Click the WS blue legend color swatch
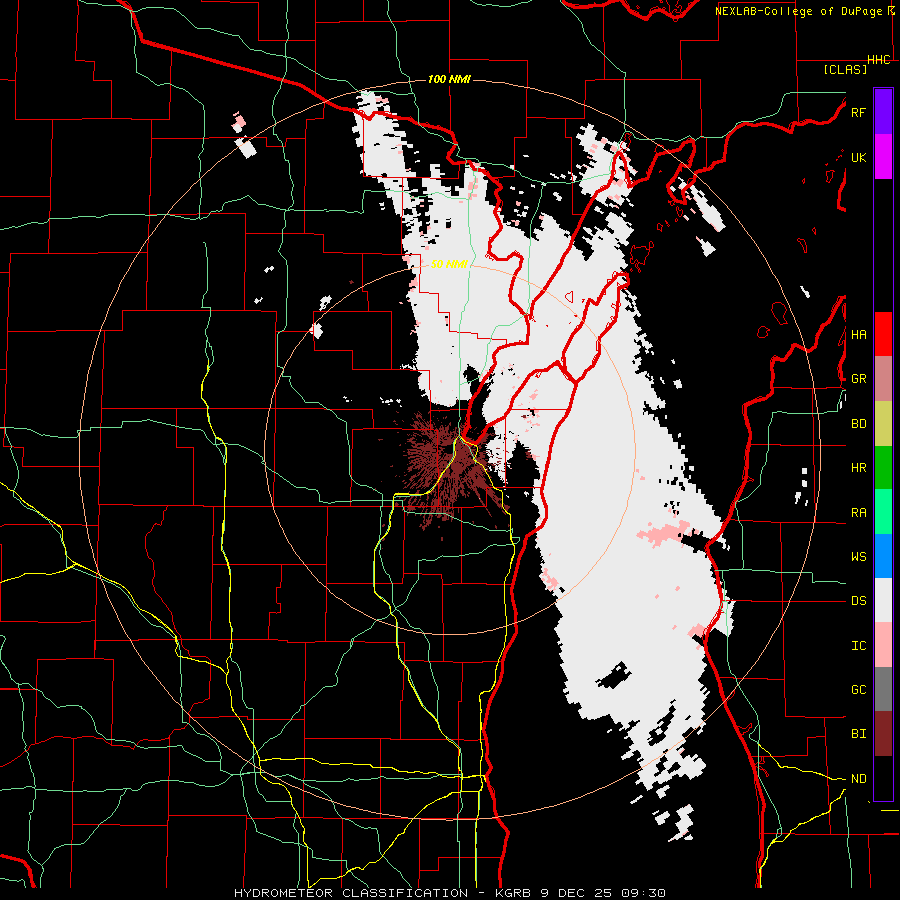 [x=883, y=556]
